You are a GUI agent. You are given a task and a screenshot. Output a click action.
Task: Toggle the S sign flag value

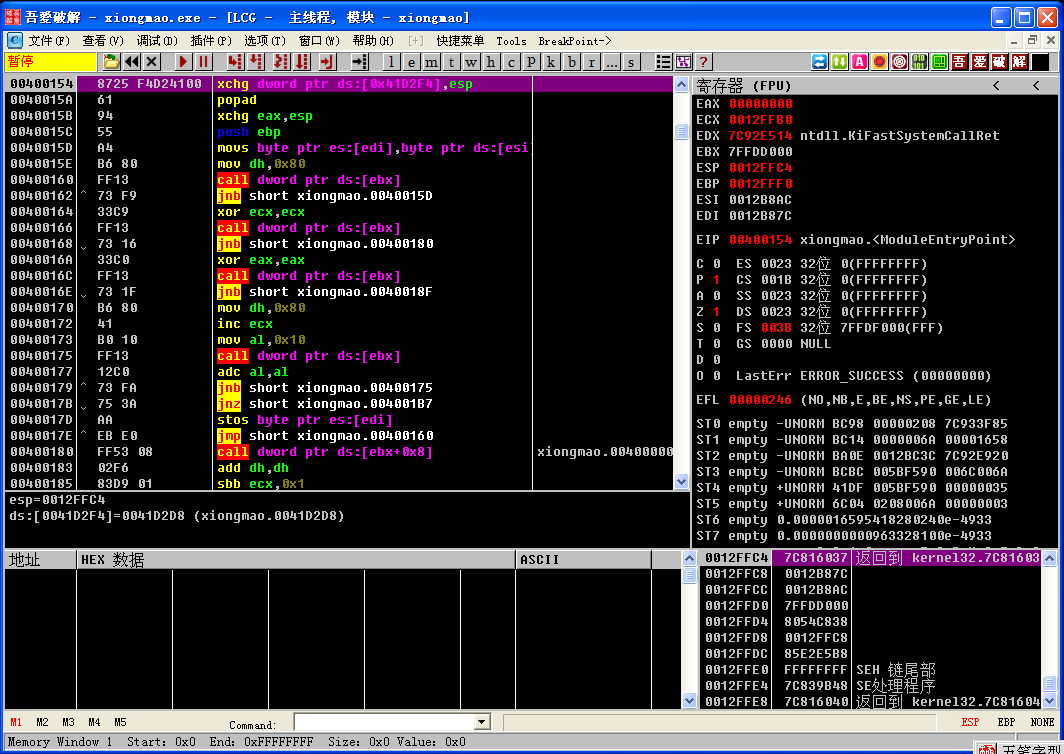coord(717,328)
